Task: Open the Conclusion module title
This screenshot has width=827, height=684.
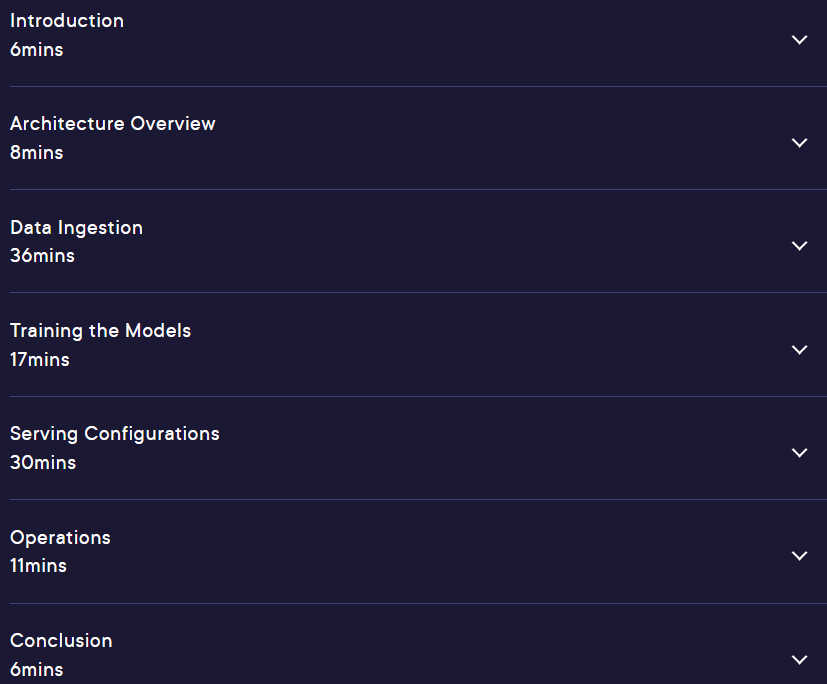Action: [x=61, y=641]
